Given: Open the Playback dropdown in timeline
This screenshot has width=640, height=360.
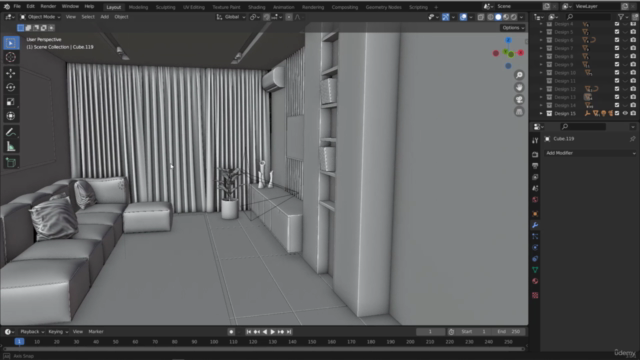Looking at the screenshot, I should coord(32,332).
